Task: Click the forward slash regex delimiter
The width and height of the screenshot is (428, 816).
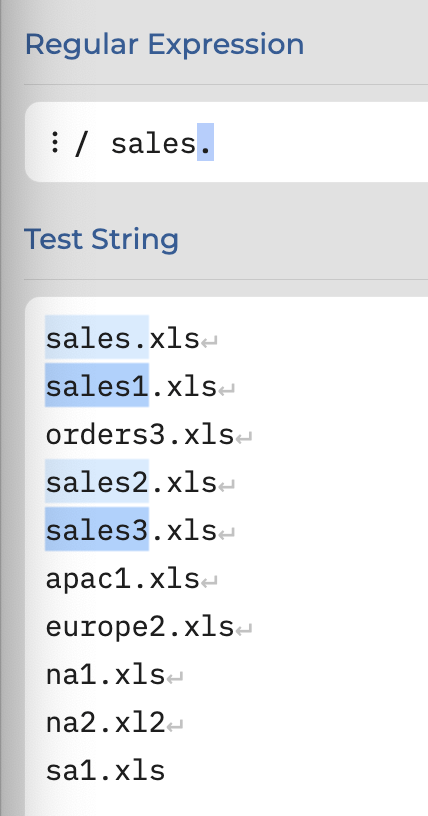Action: tap(80, 144)
